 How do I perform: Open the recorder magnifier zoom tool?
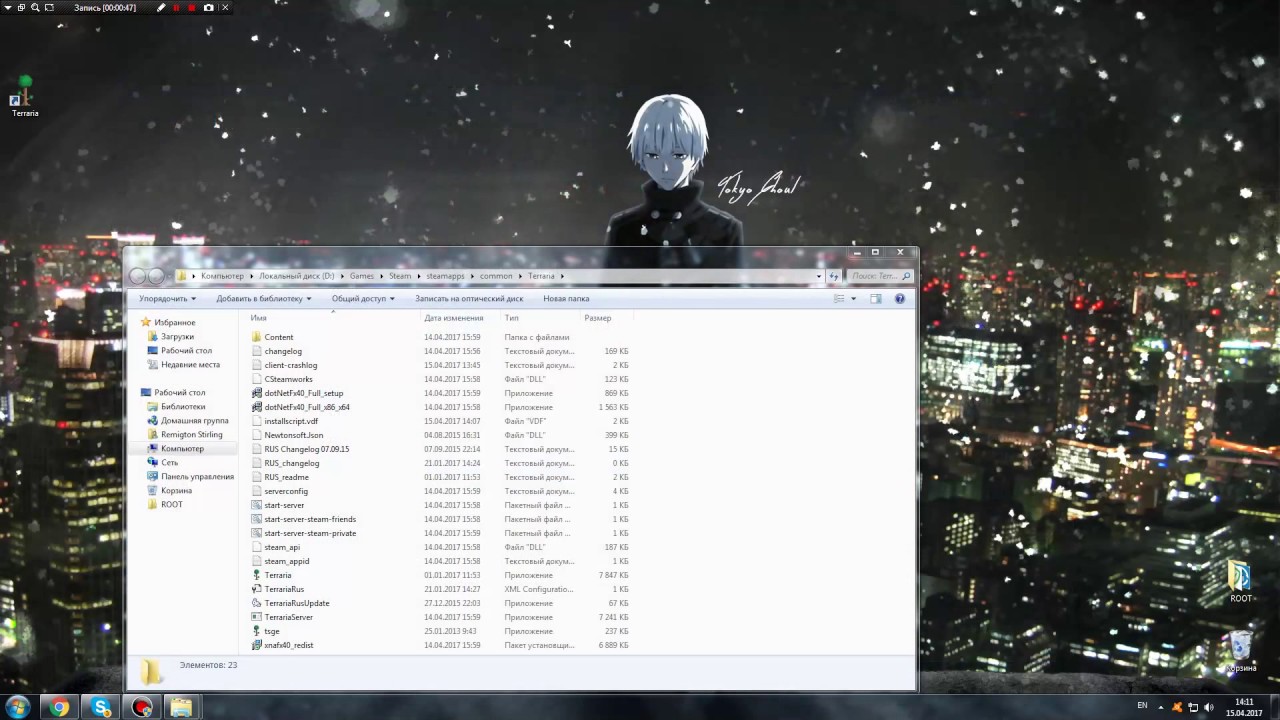[35, 7]
